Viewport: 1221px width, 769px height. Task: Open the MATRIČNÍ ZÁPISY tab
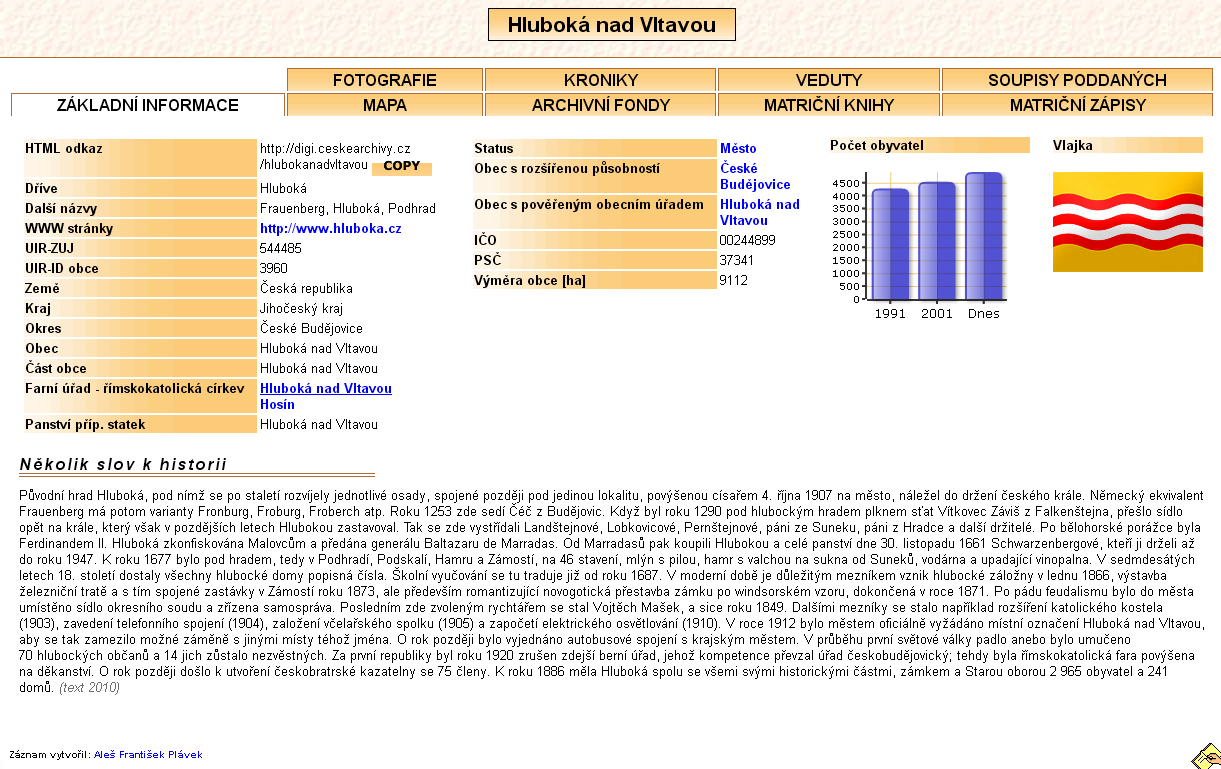coord(1077,105)
